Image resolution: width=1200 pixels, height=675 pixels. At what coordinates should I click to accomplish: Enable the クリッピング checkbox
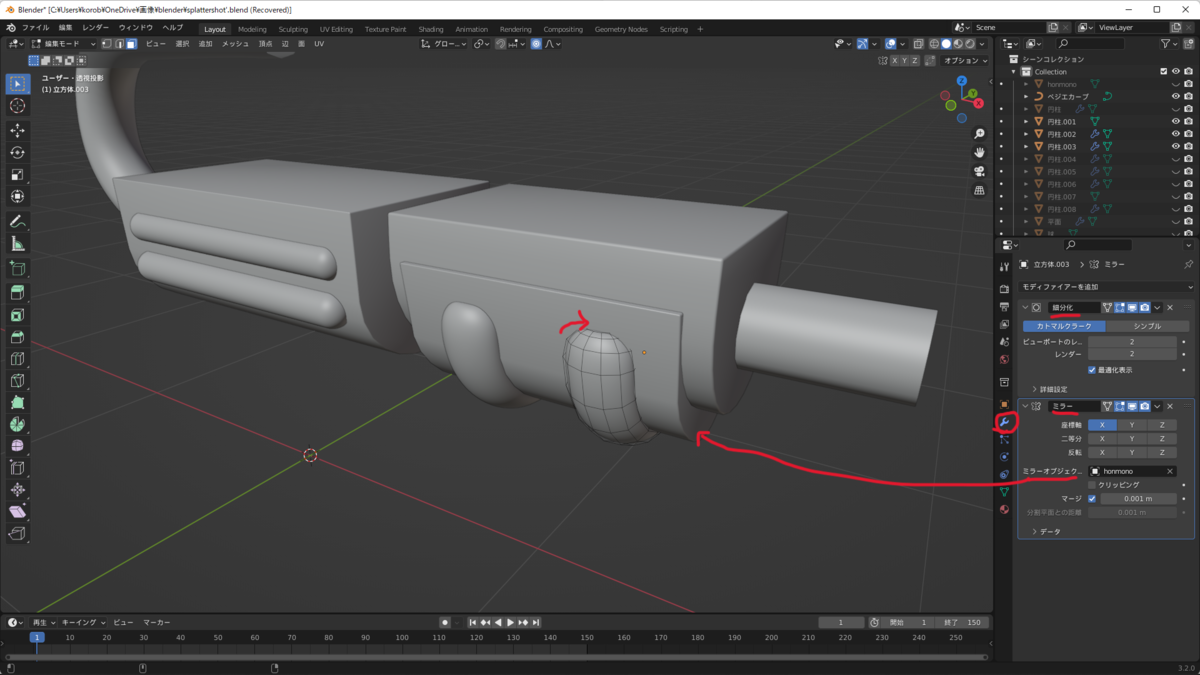click(1092, 485)
